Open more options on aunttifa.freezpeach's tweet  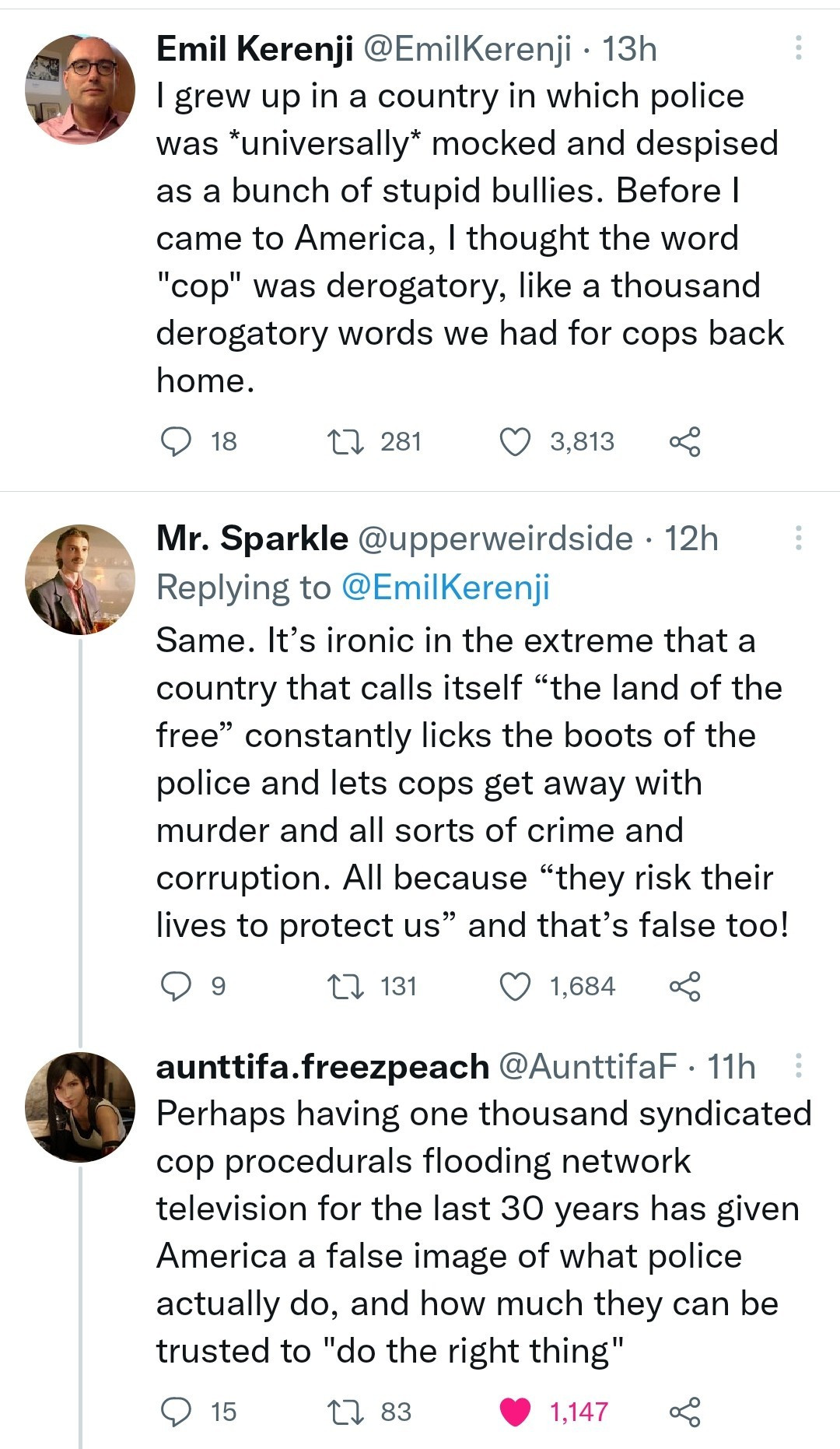[798, 1066]
